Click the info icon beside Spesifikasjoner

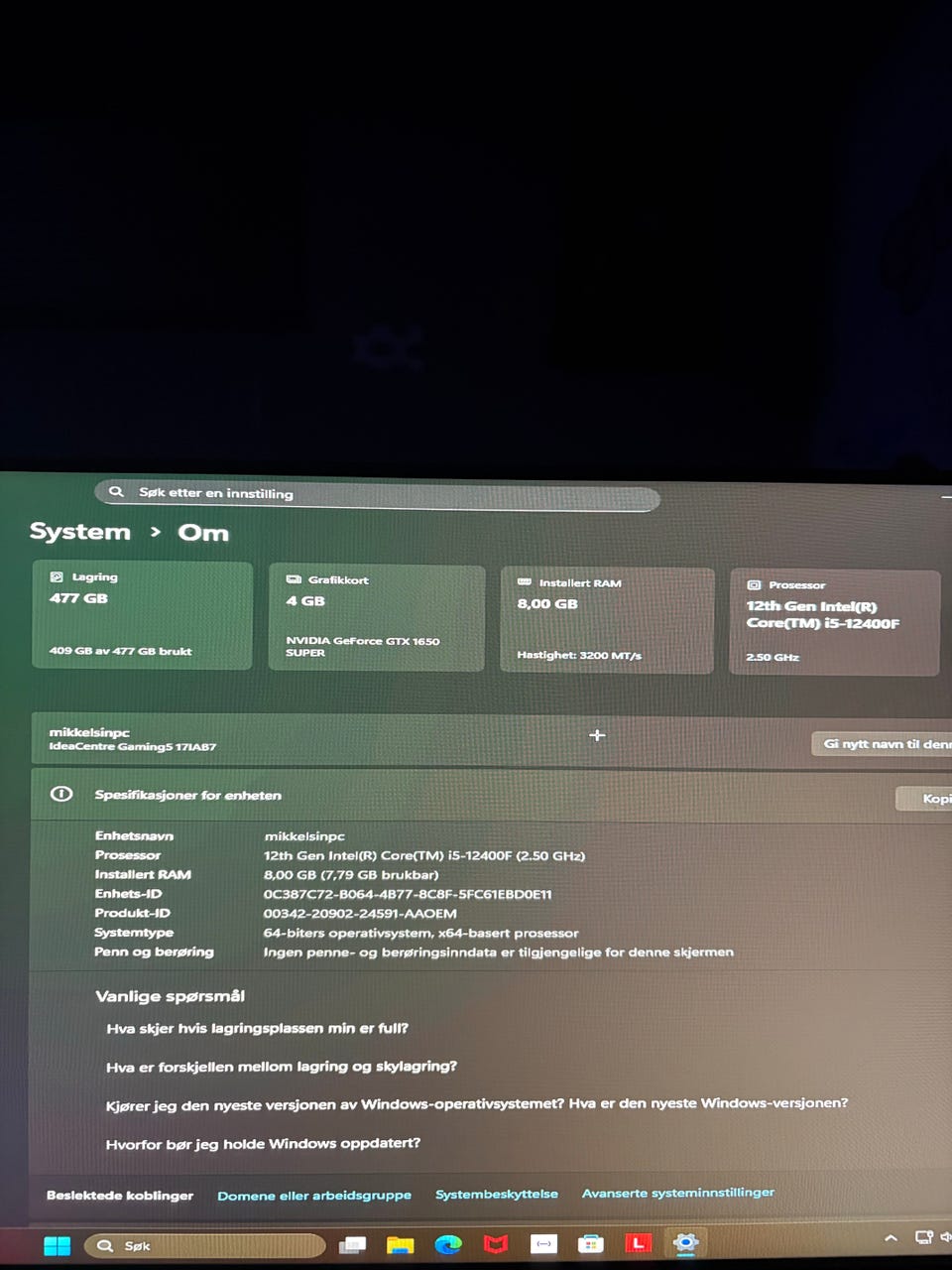coord(61,794)
